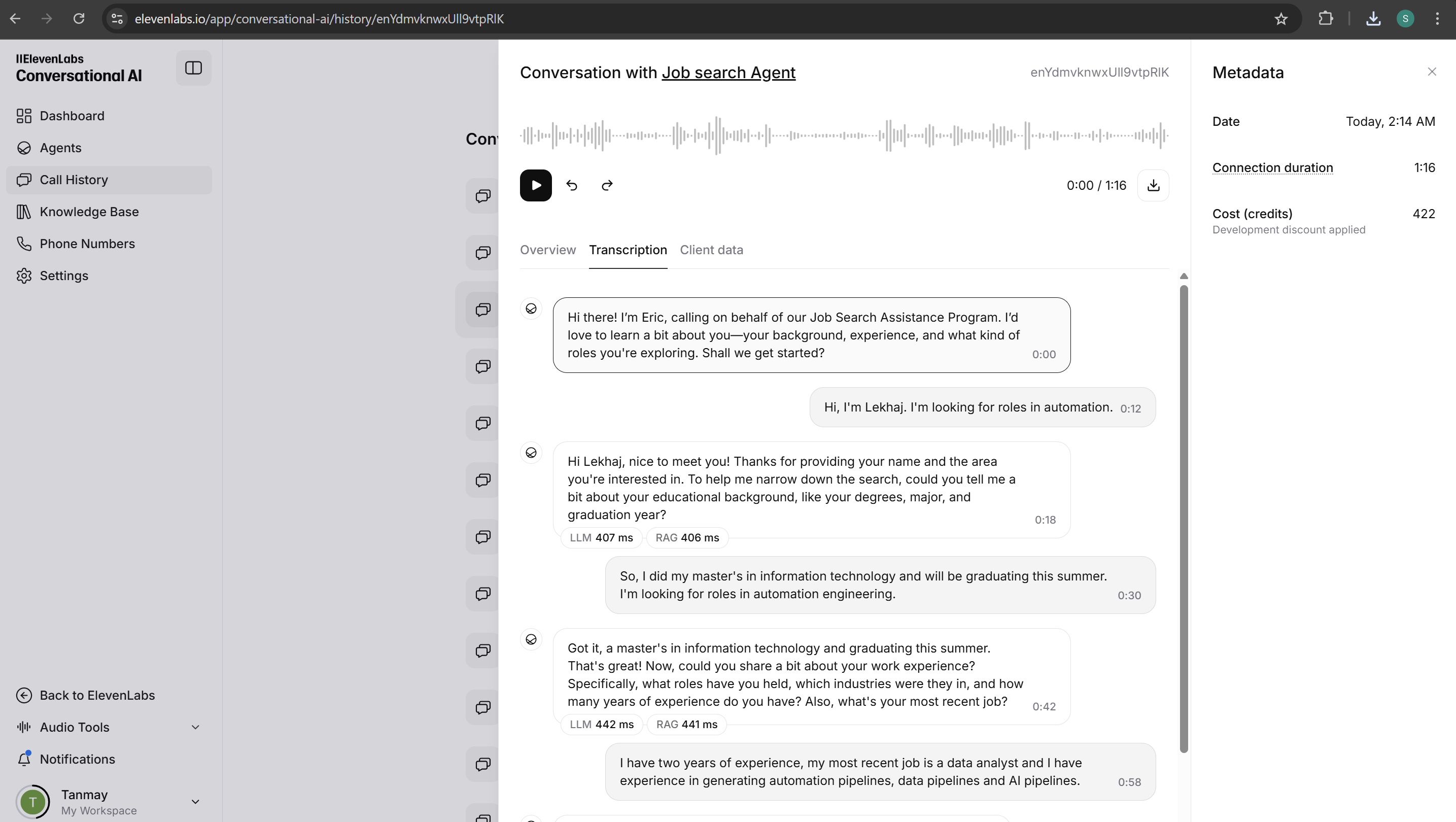The width and height of the screenshot is (1456, 822).
Task: Open the Job search Agent link
Action: pos(728,73)
